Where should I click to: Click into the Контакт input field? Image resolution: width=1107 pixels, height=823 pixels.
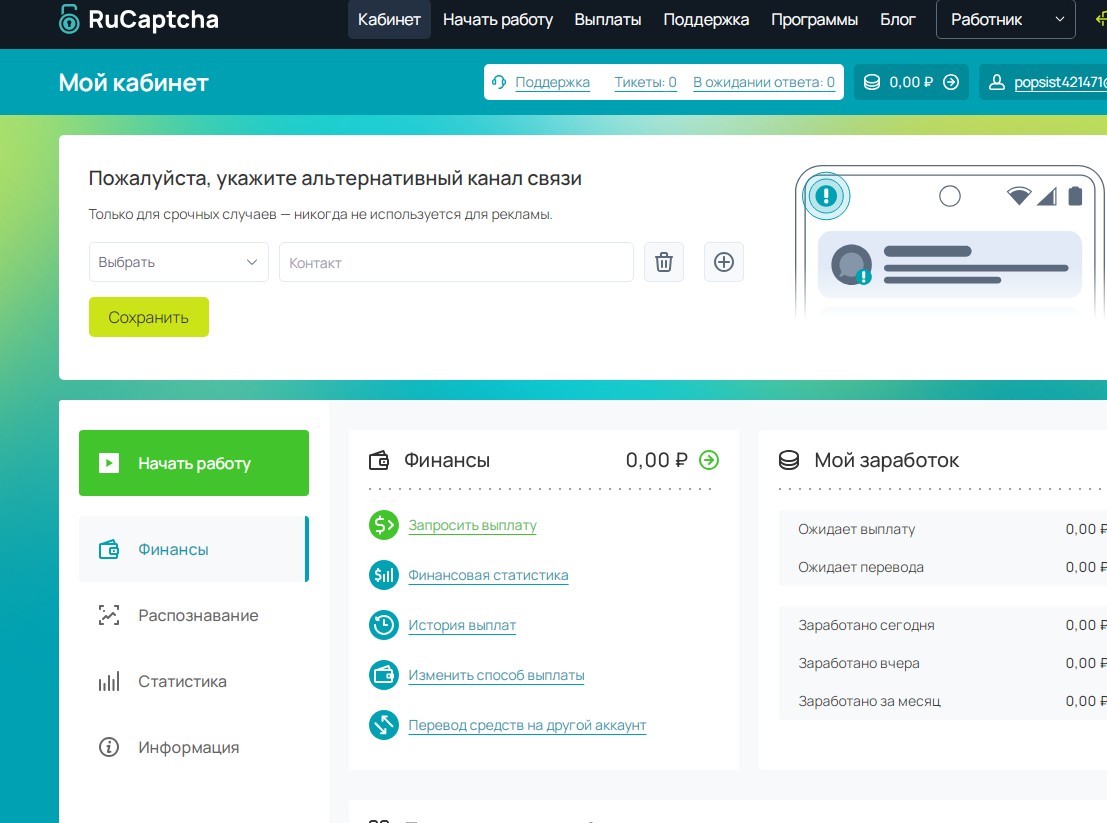pyautogui.click(x=456, y=262)
